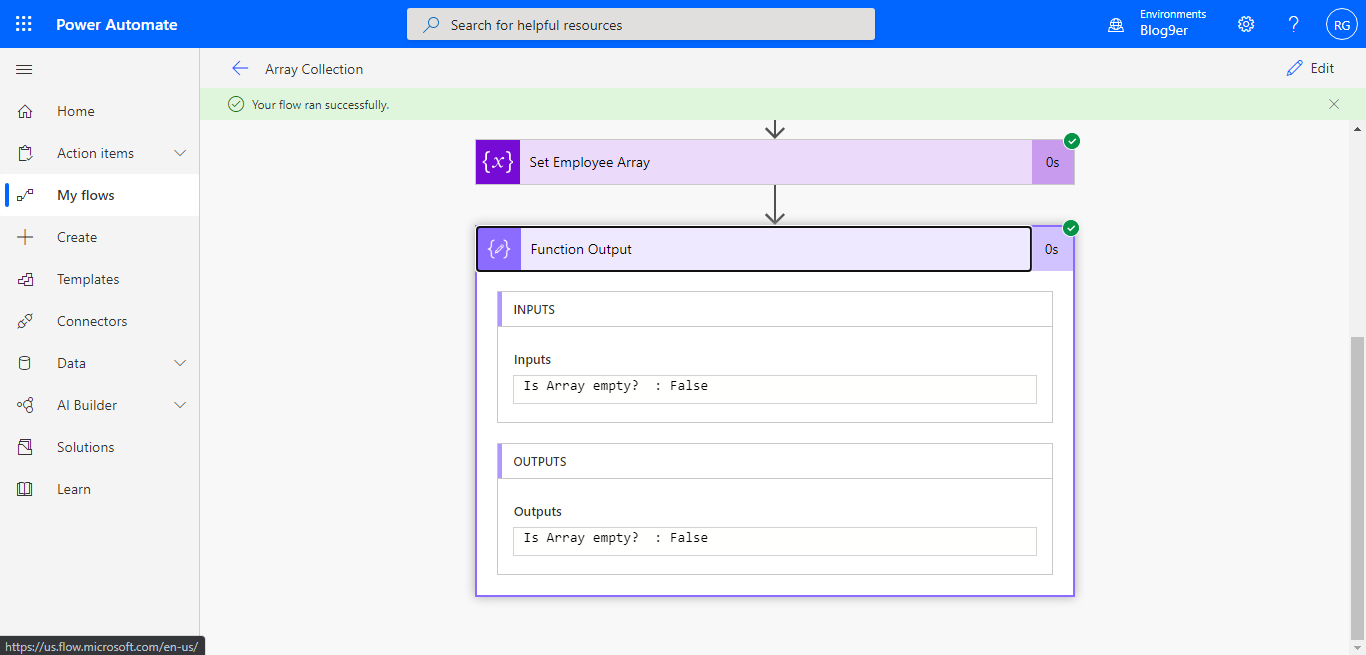Click the RG account avatar
The width and height of the screenshot is (1366, 655).
pos(1341,23)
